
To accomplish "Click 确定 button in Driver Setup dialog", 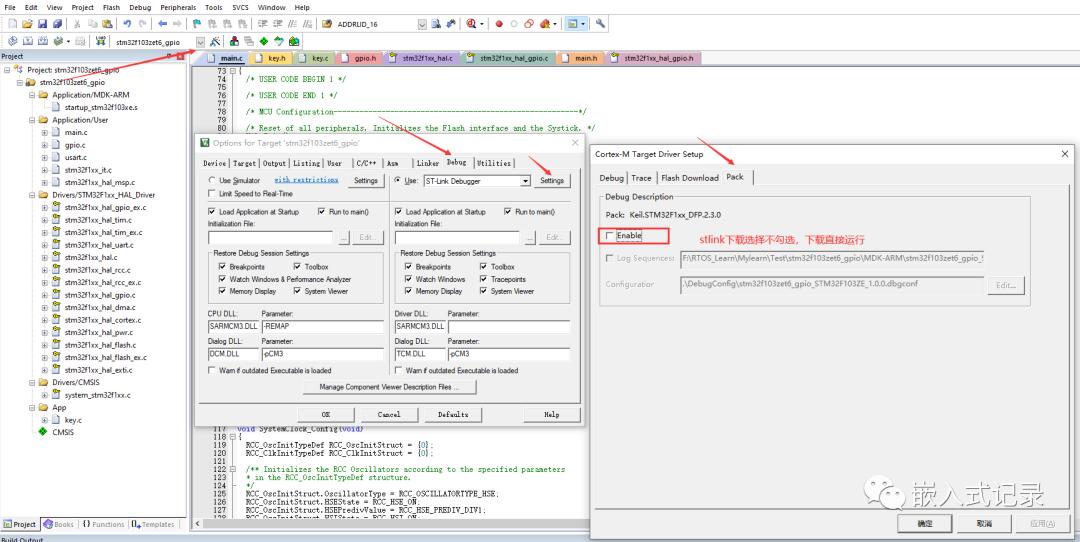I will [x=925, y=523].
